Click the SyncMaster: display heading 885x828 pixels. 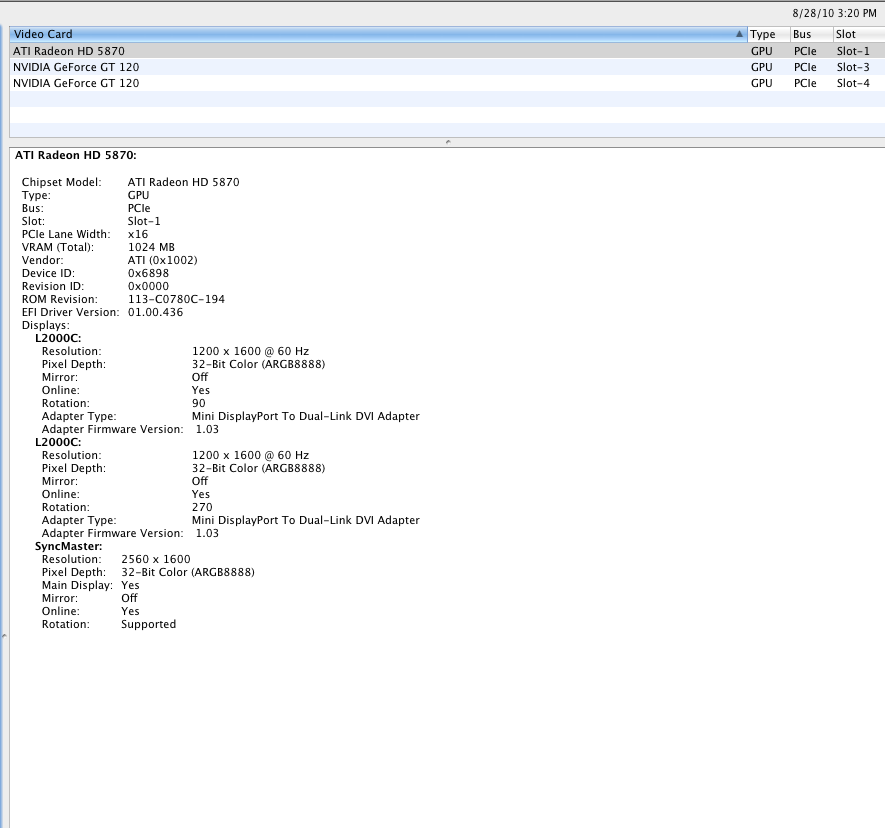pos(69,546)
